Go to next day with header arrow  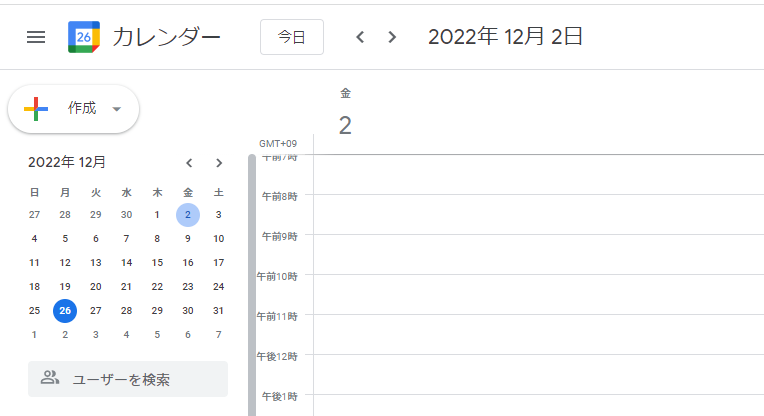click(392, 37)
